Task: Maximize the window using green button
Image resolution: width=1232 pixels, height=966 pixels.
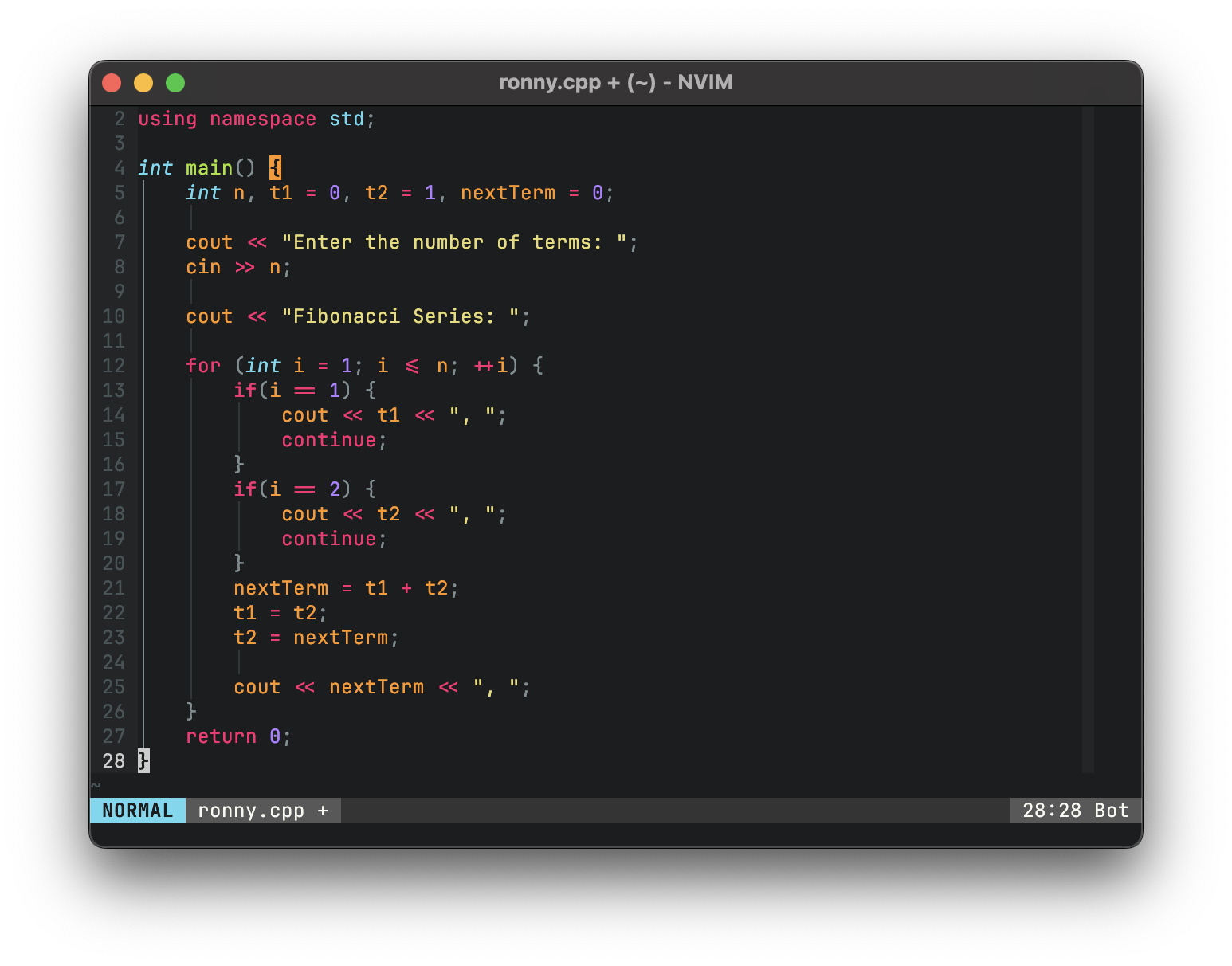Action: point(175,83)
